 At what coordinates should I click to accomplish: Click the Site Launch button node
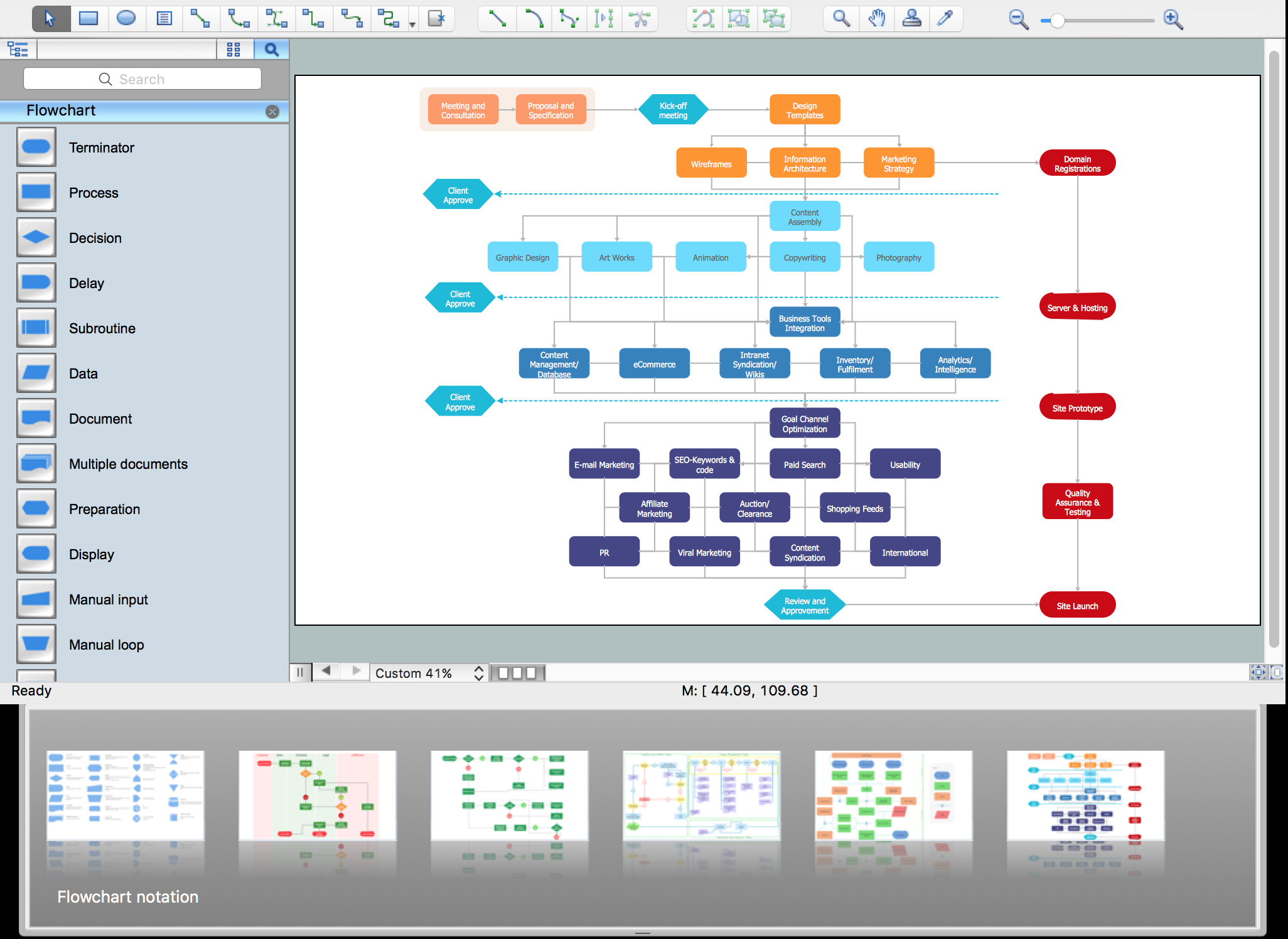pos(1075,603)
